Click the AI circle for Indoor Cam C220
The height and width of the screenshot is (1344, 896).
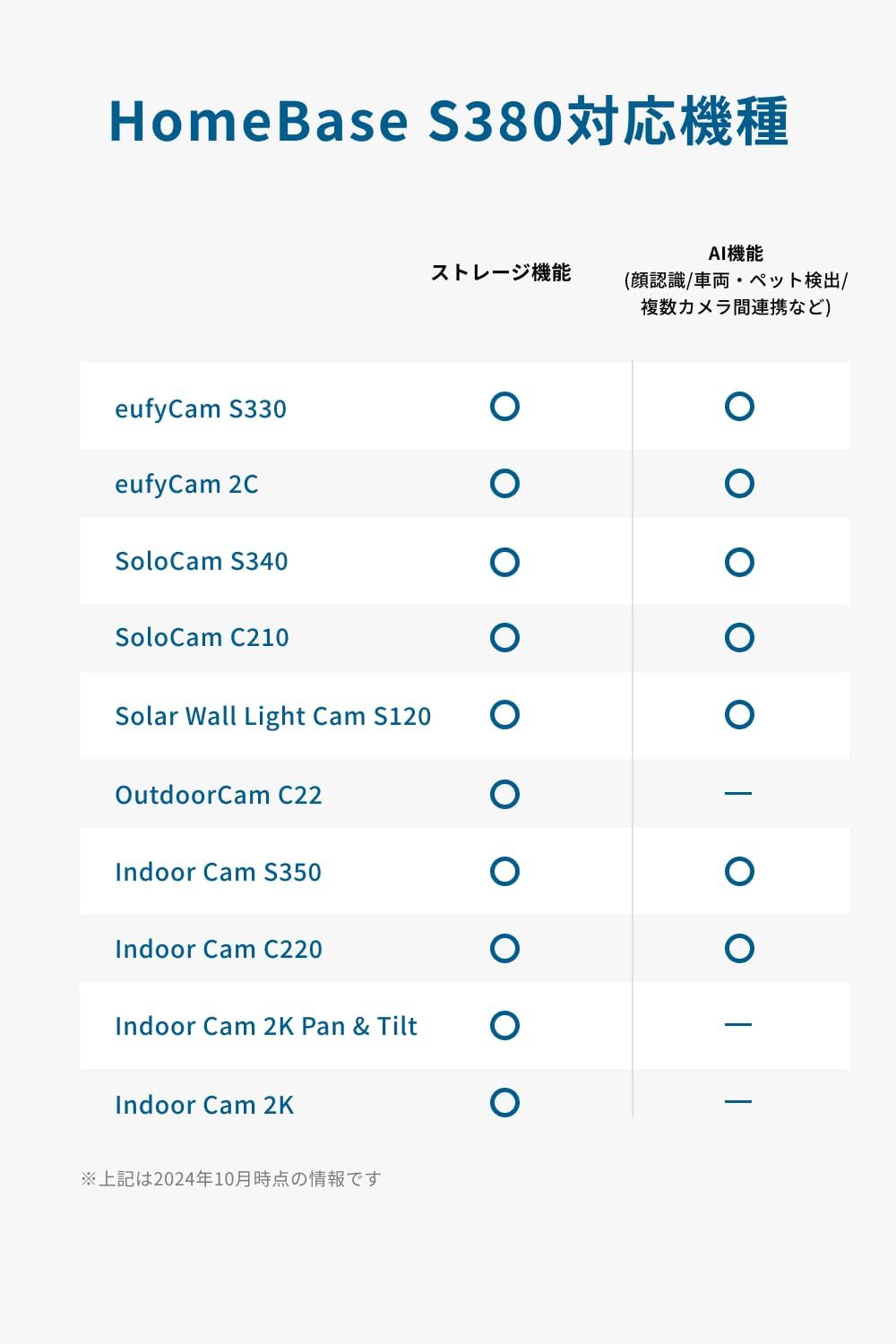(739, 948)
